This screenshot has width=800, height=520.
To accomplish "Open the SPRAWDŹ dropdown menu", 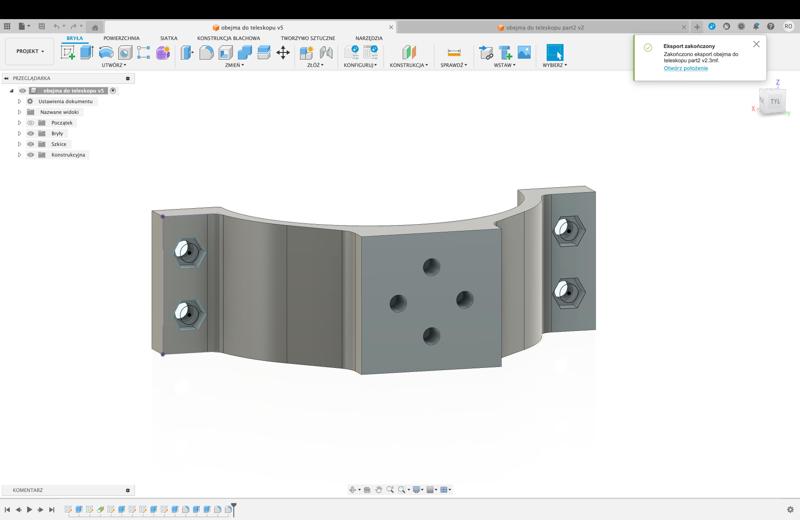I will pos(454,65).
